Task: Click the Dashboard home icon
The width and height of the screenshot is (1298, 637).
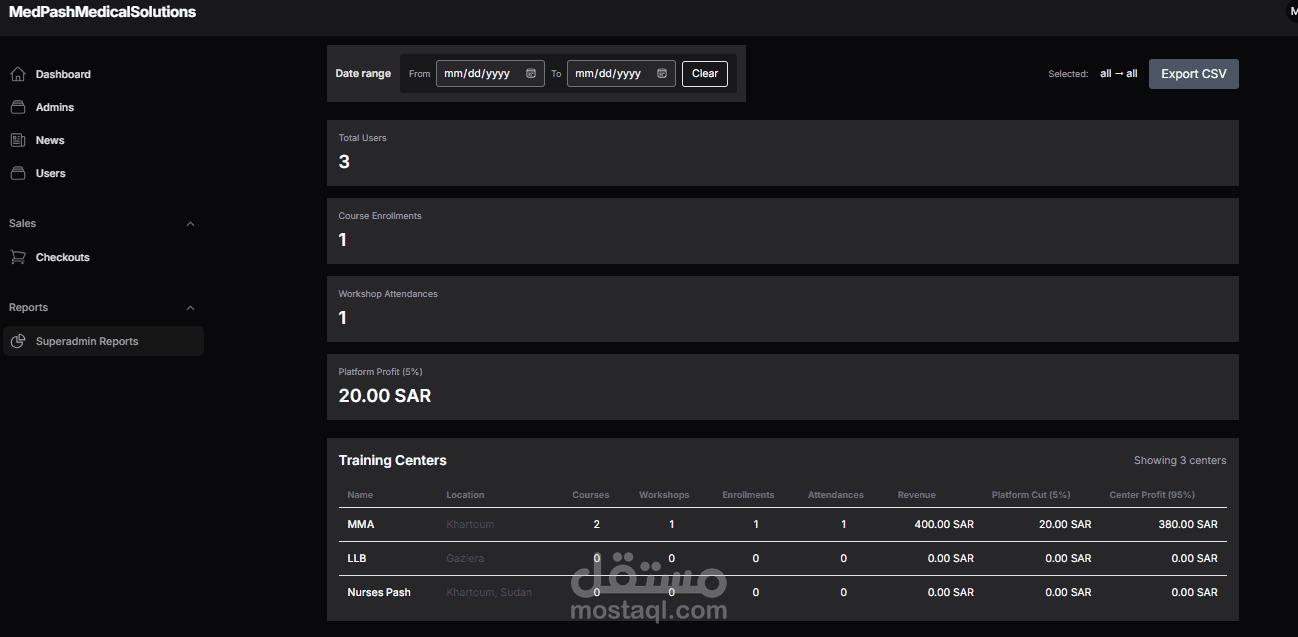Action: 18,74
